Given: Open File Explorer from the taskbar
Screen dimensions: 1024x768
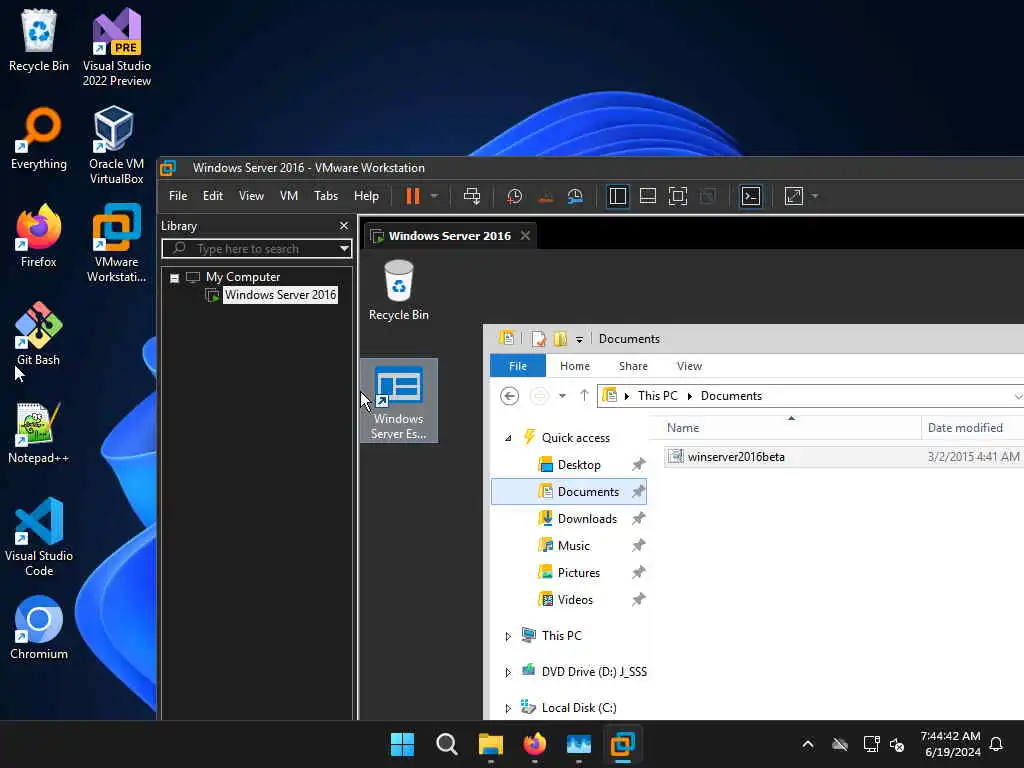Looking at the screenshot, I should (490, 744).
